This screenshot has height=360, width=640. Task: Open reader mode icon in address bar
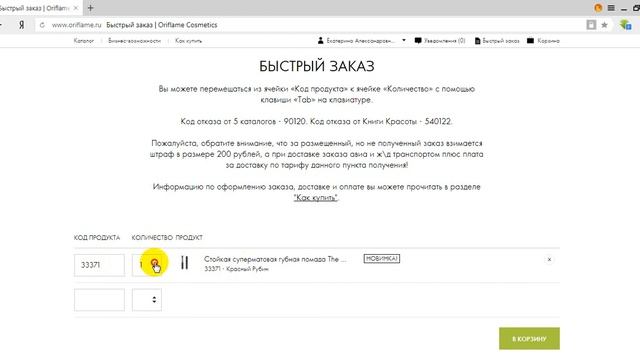[x=591, y=25]
